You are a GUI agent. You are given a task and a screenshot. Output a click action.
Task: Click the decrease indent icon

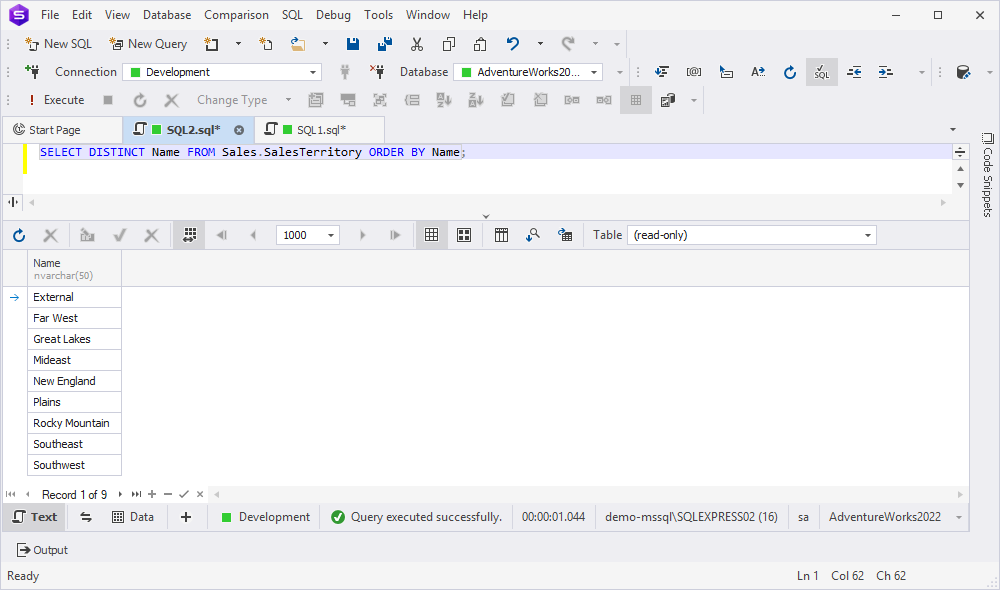pos(854,72)
